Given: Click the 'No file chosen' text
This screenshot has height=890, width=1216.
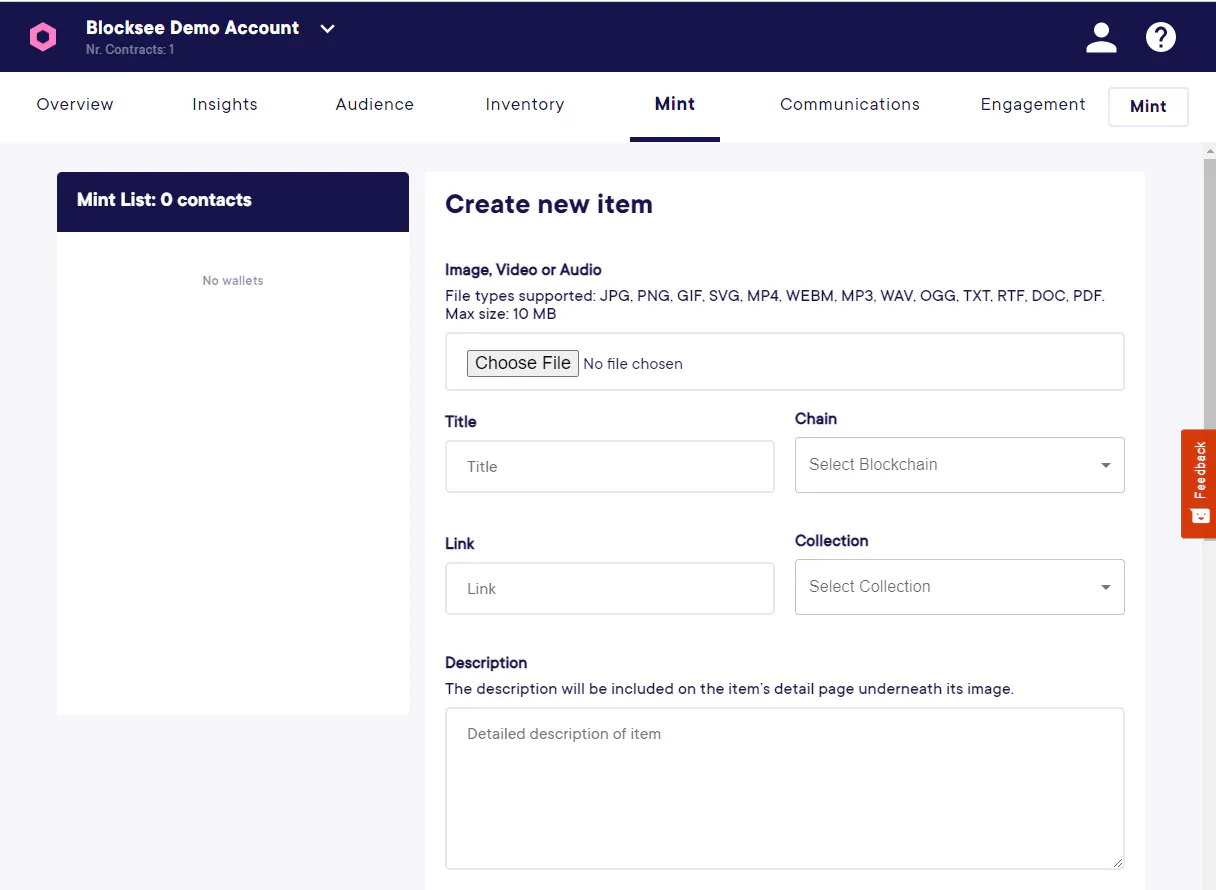Looking at the screenshot, I should (x=633, y=364).
